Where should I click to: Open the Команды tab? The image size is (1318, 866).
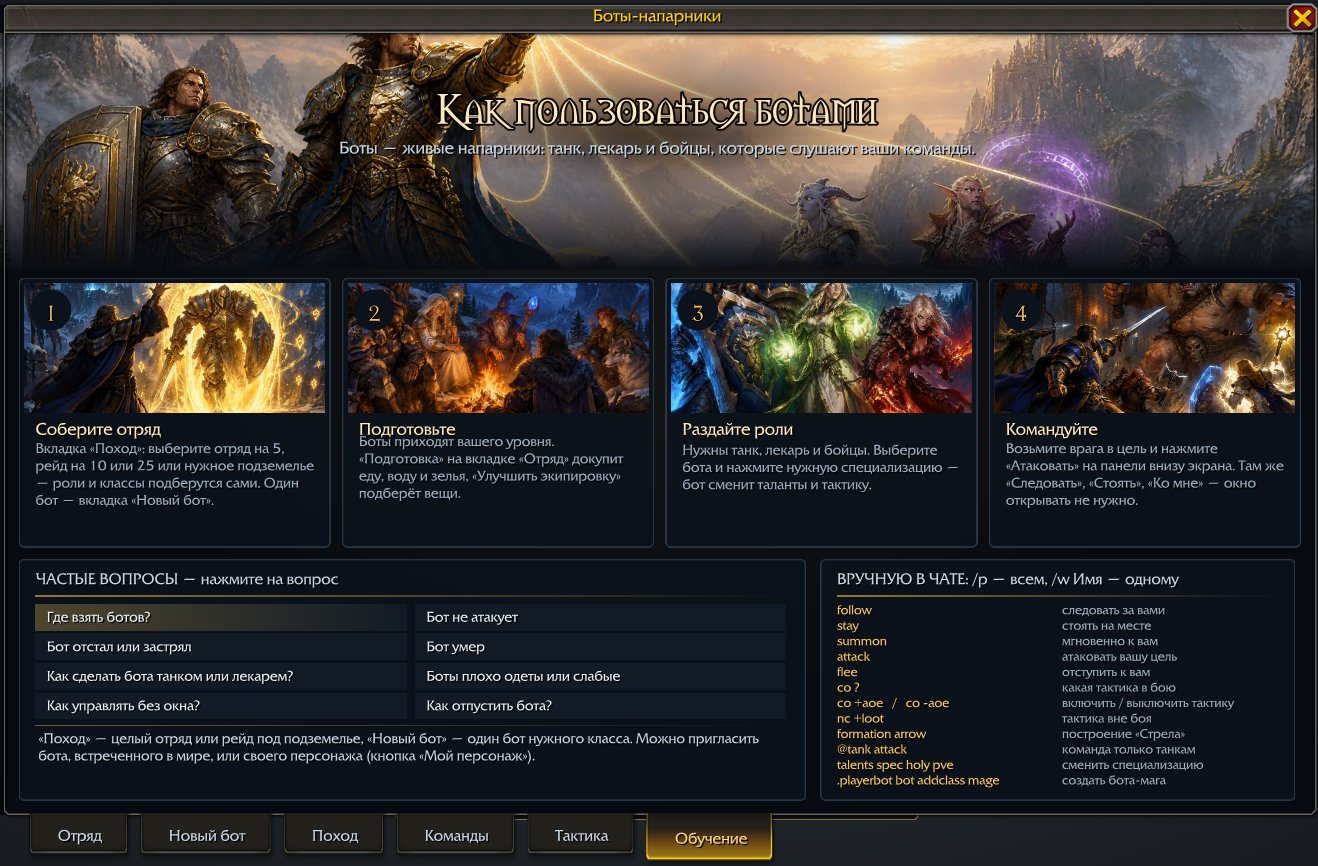[456, 835]
